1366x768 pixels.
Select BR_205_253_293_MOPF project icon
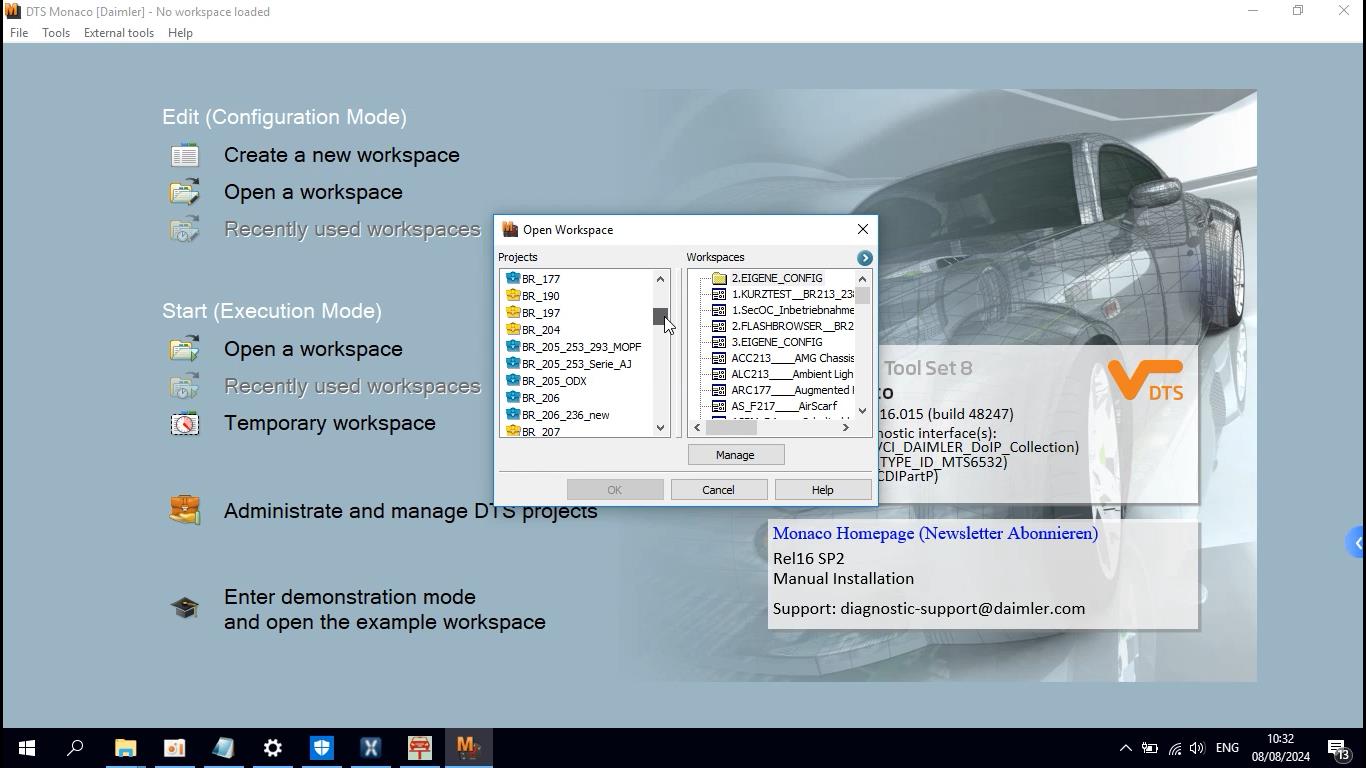[x=513, y=347]
